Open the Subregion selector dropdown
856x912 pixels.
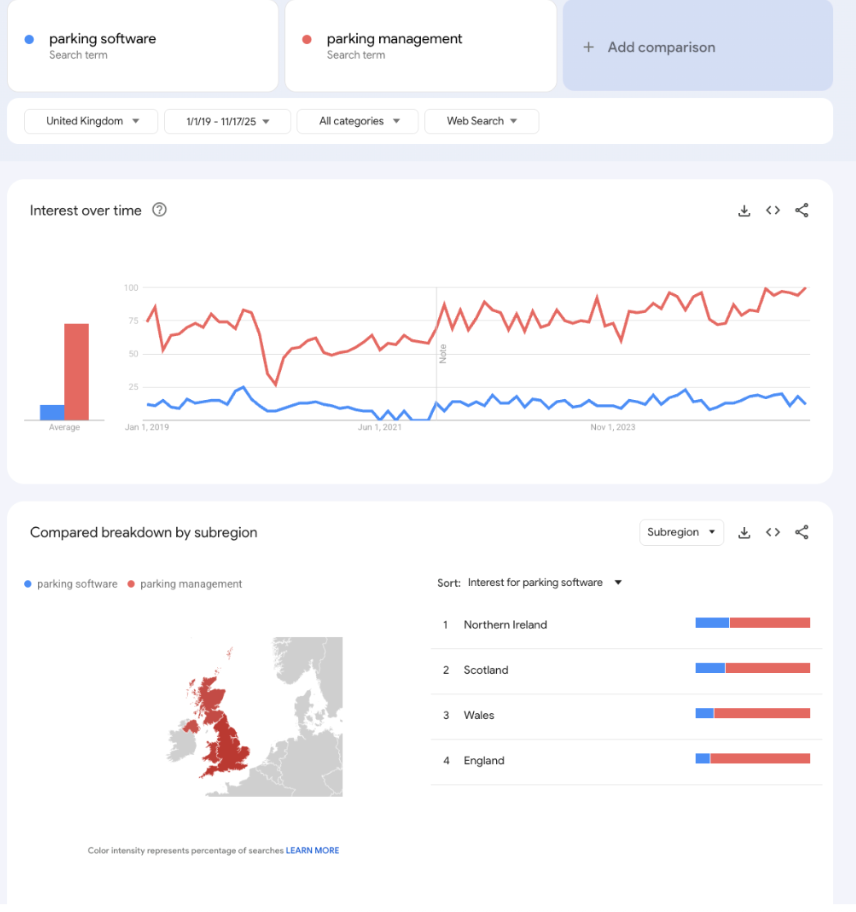point(681,532)
